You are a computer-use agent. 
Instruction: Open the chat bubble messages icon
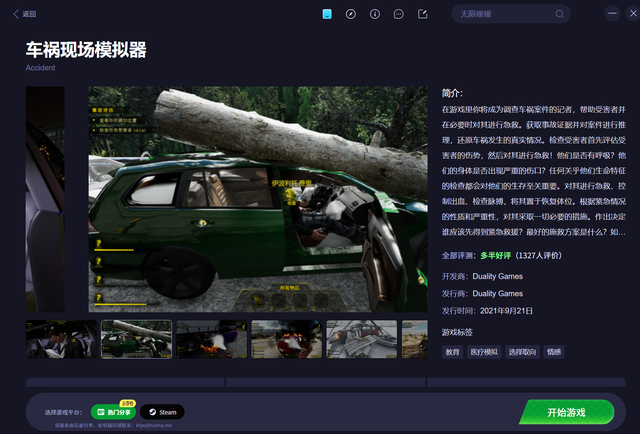(399, 14)
